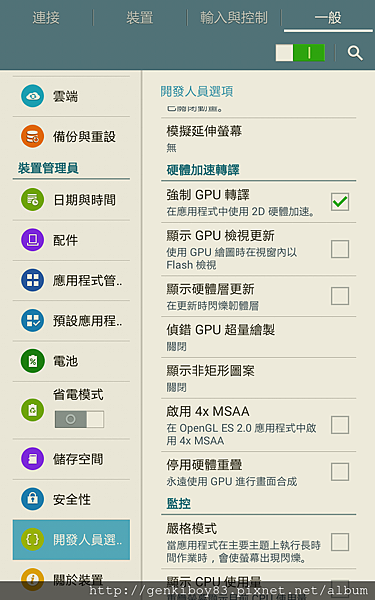Viewport: 375px width, 600px height.
Task: Select the 開發人員選項 sidebar entry
Action: tap(71, 540)
